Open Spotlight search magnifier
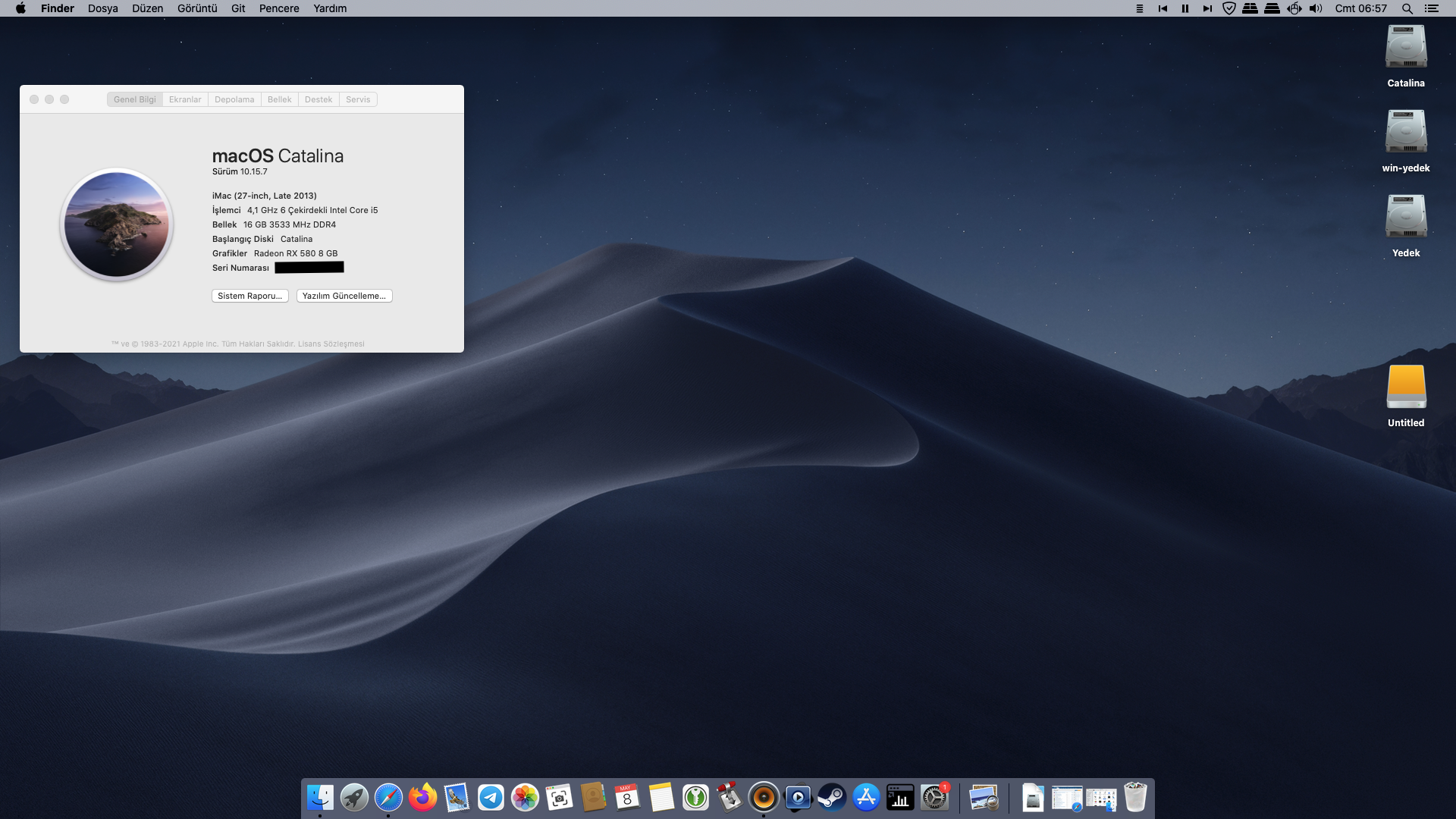The image size is (1456, 819). point(1407,8)
